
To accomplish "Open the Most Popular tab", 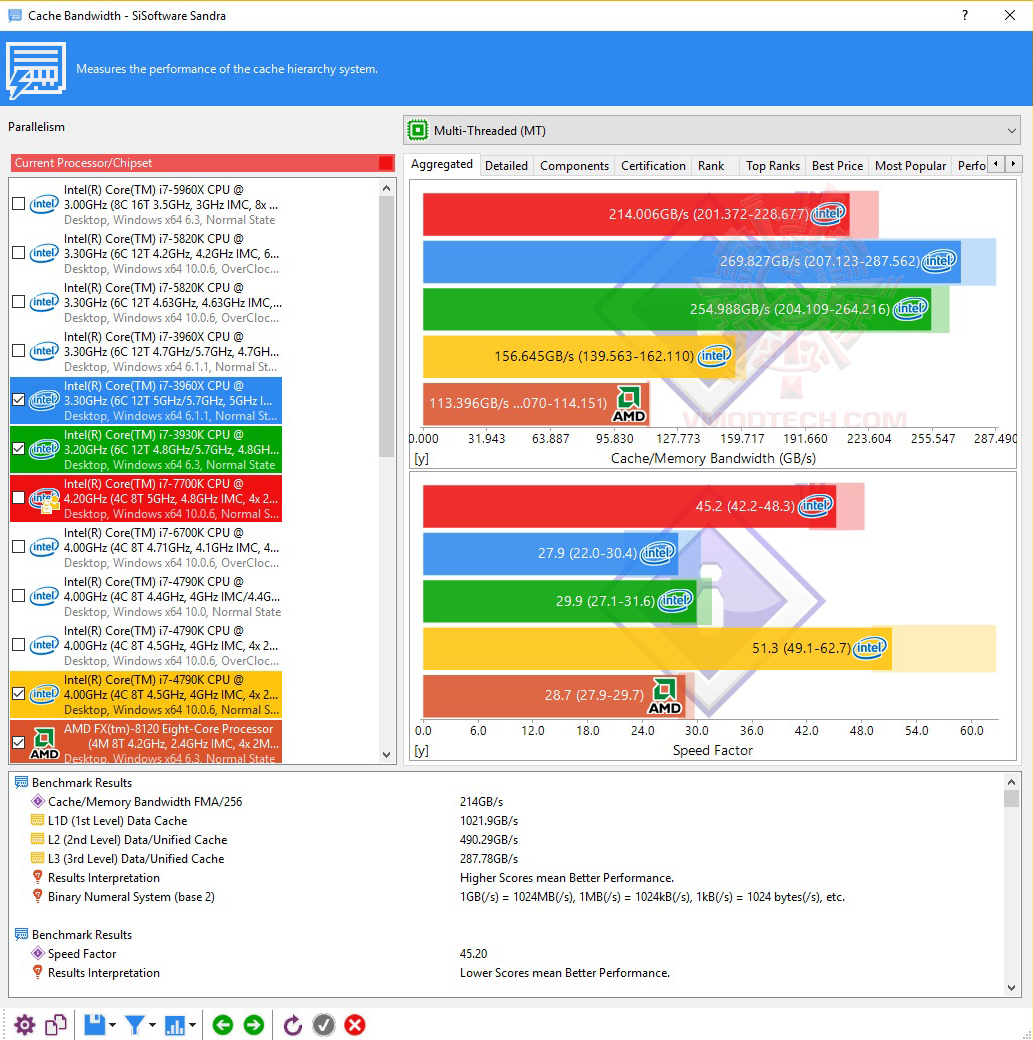I will (910, 166).
